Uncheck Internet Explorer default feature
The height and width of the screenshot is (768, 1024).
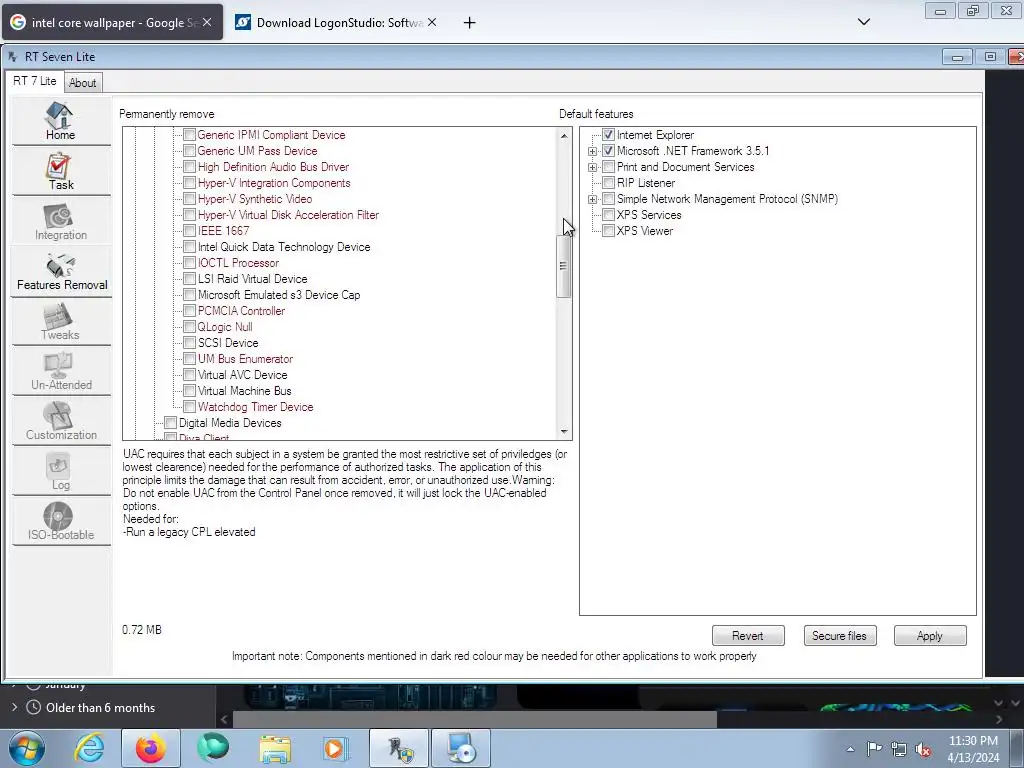click(x=608, y=135)
